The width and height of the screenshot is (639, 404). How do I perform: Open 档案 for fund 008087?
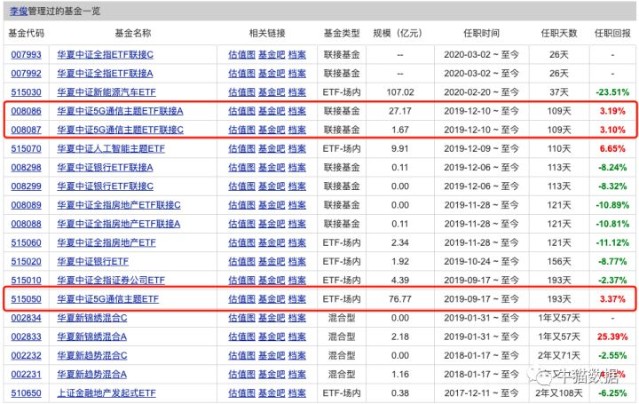click(x=297, y=130)
